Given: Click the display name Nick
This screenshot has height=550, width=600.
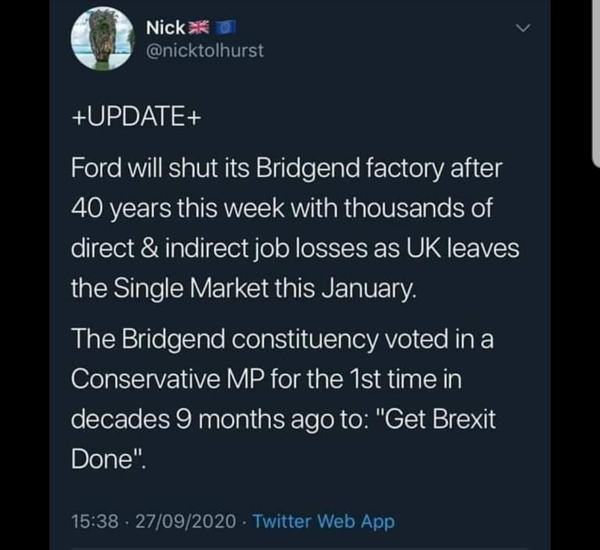Looking at the screenshot, I should pos(165,25).
